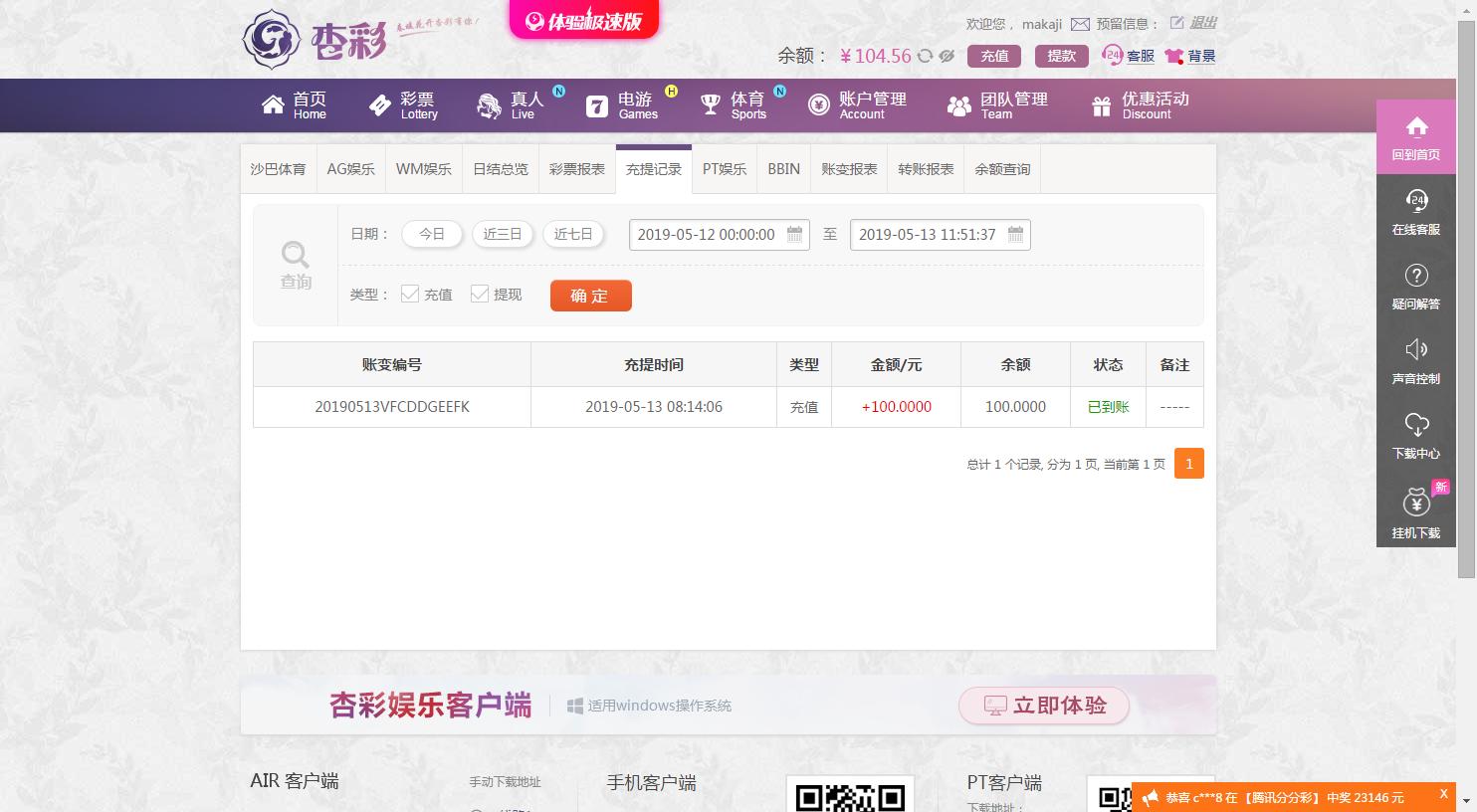This screenshot has height=812, width=1477.
Task: Switch to the 日结总览 tab
Action: click(x=501, y=169)
